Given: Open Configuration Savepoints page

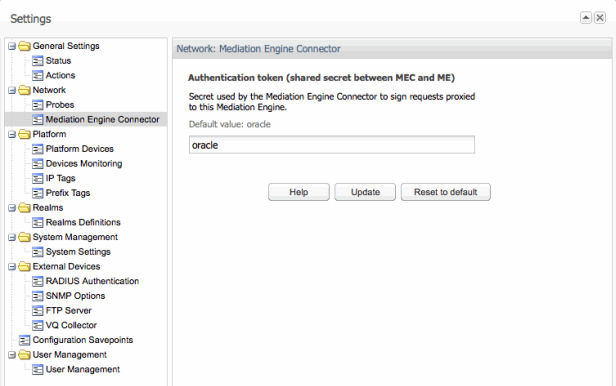Looking at the screenshot, I should click(83, 340).
